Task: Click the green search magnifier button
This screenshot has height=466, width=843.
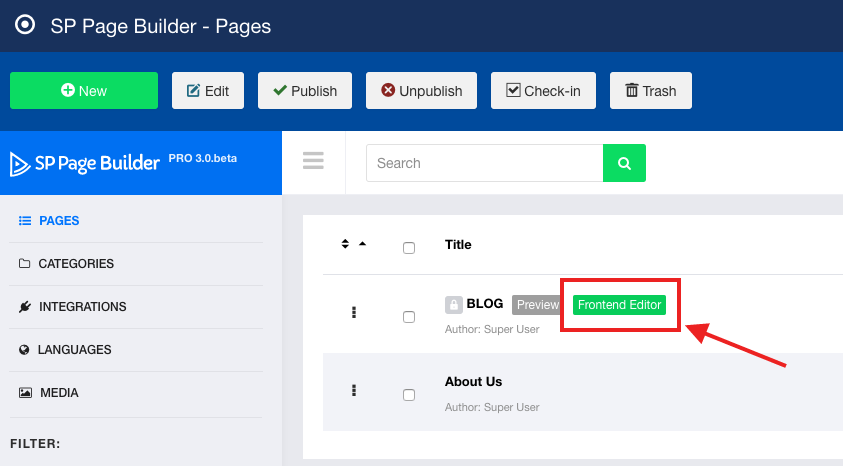Action: click(x=624, y=163)
